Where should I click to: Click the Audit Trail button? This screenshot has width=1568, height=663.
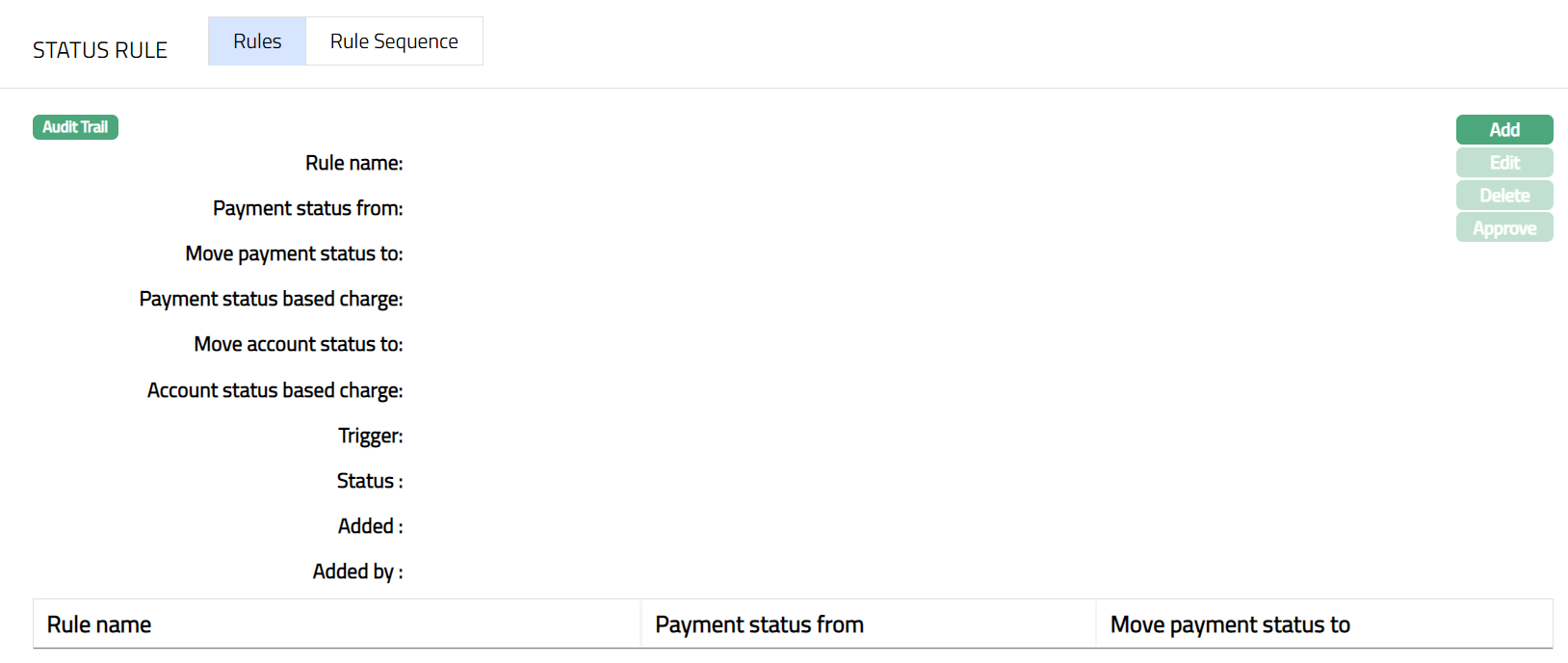pos(75,127)
